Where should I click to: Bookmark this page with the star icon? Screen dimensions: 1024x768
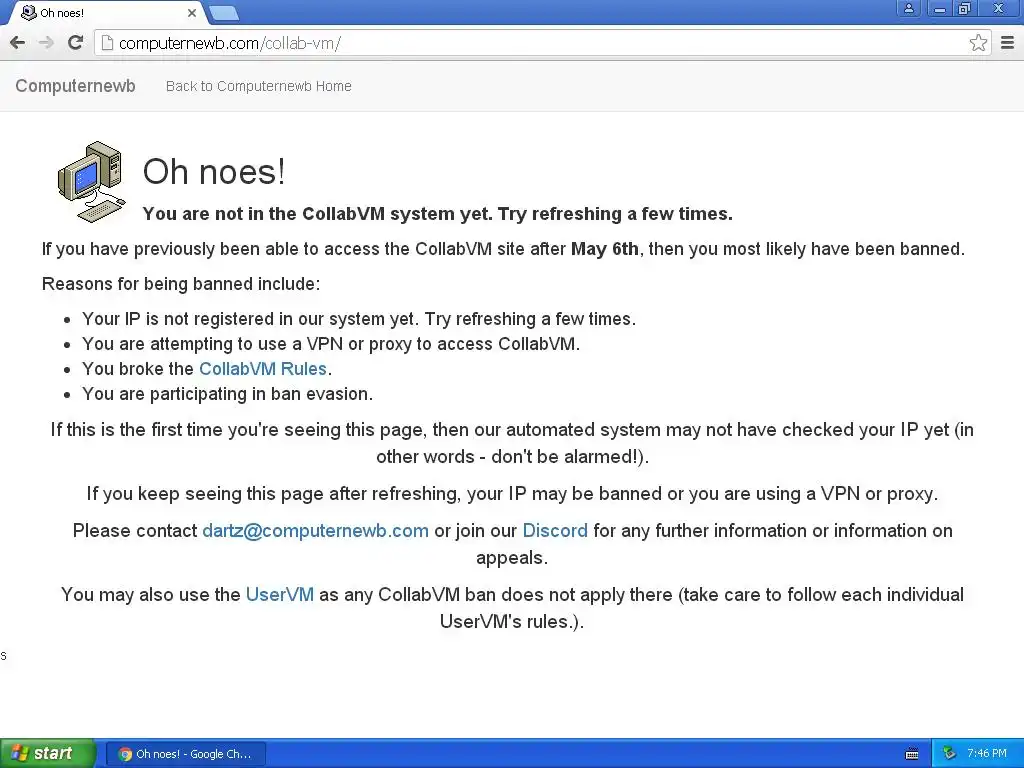[978, 43]
